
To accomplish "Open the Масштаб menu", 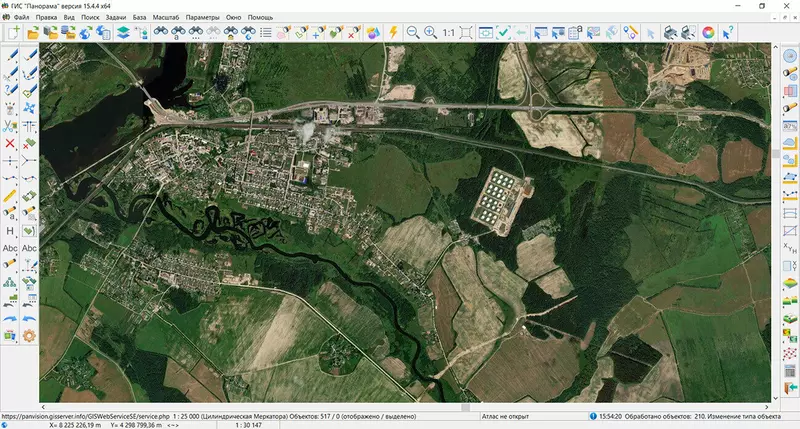I will pyautogui.click(x=166, y=18).
